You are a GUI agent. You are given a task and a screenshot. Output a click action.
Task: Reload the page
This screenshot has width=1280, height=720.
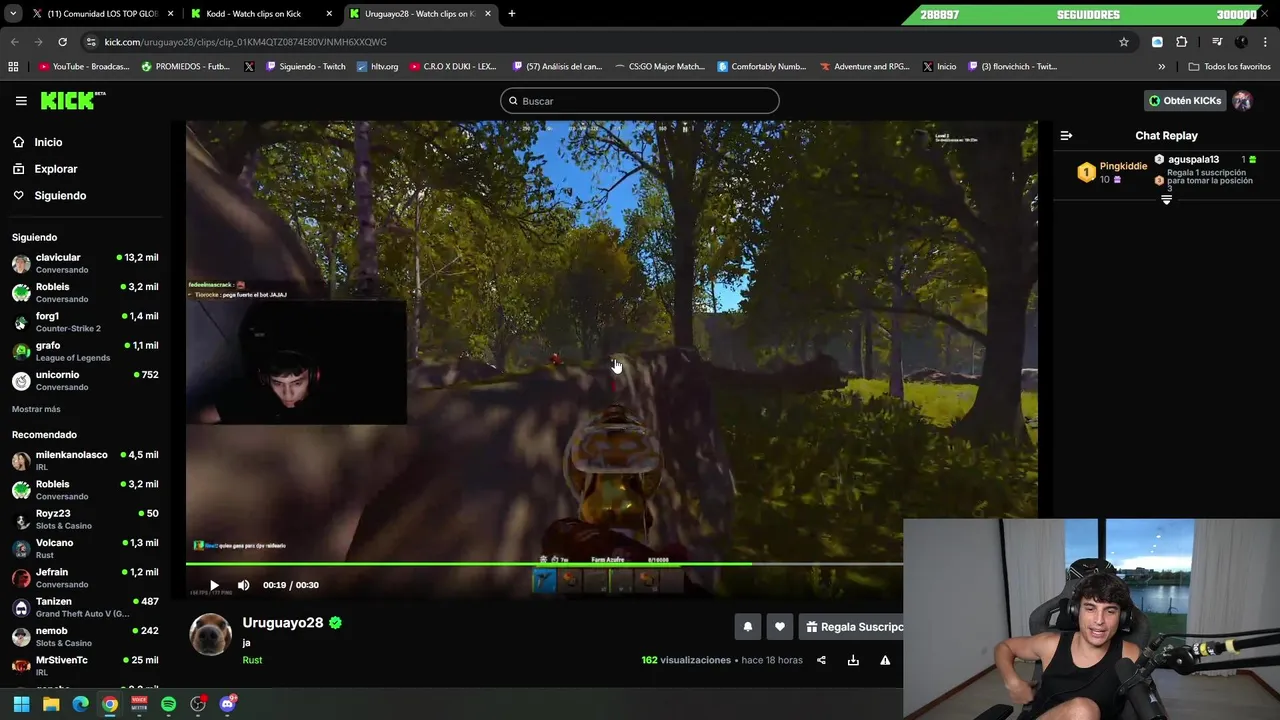[x=62, y=42]
